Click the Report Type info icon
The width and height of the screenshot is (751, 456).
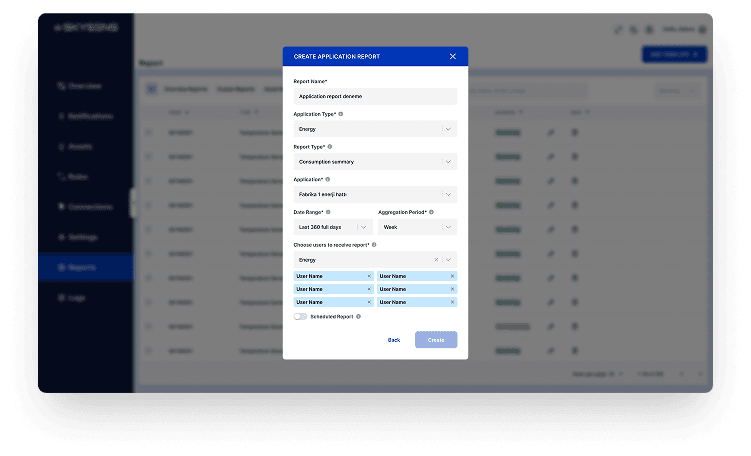click(x=330, y=146)
